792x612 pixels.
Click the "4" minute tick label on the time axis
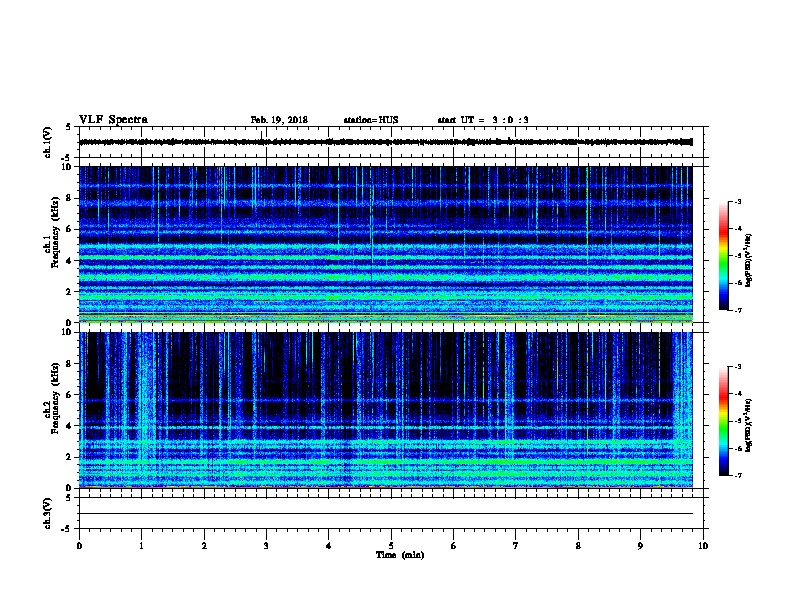point(329,546)
